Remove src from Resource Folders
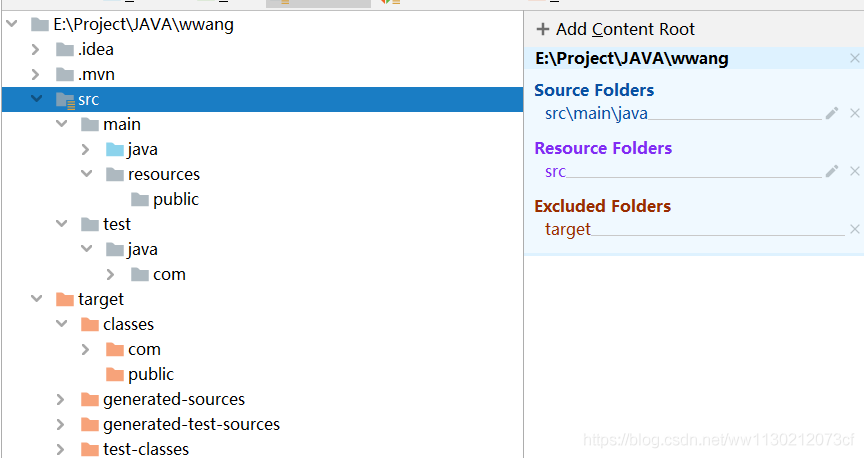This screenshot has height=458, width=864. click(855, 171)
